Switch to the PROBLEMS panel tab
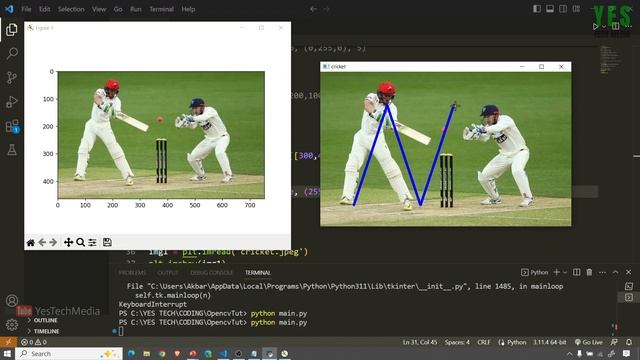 pos(132,272)
